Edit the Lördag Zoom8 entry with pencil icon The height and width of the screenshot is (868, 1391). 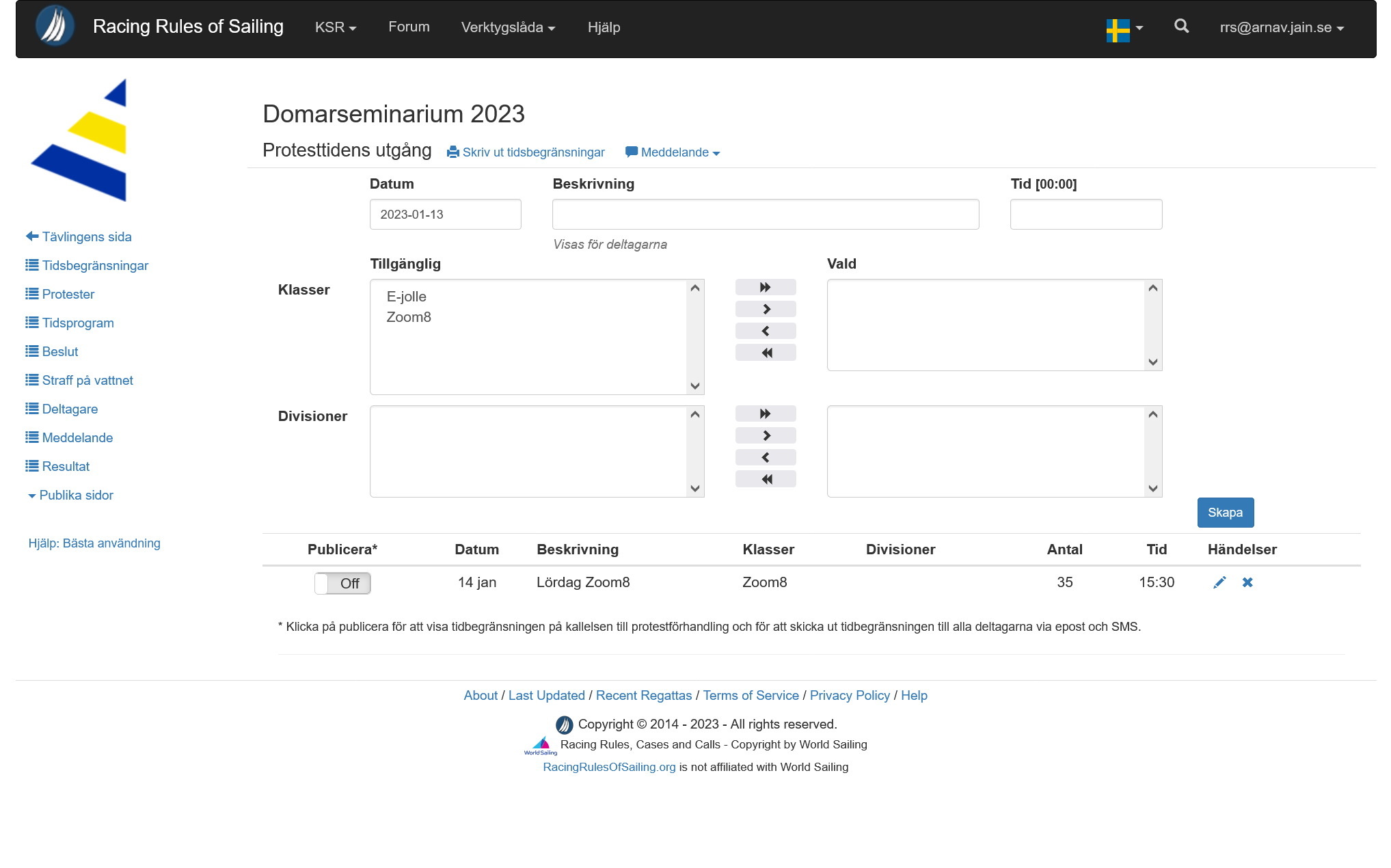coord(1219,582)
